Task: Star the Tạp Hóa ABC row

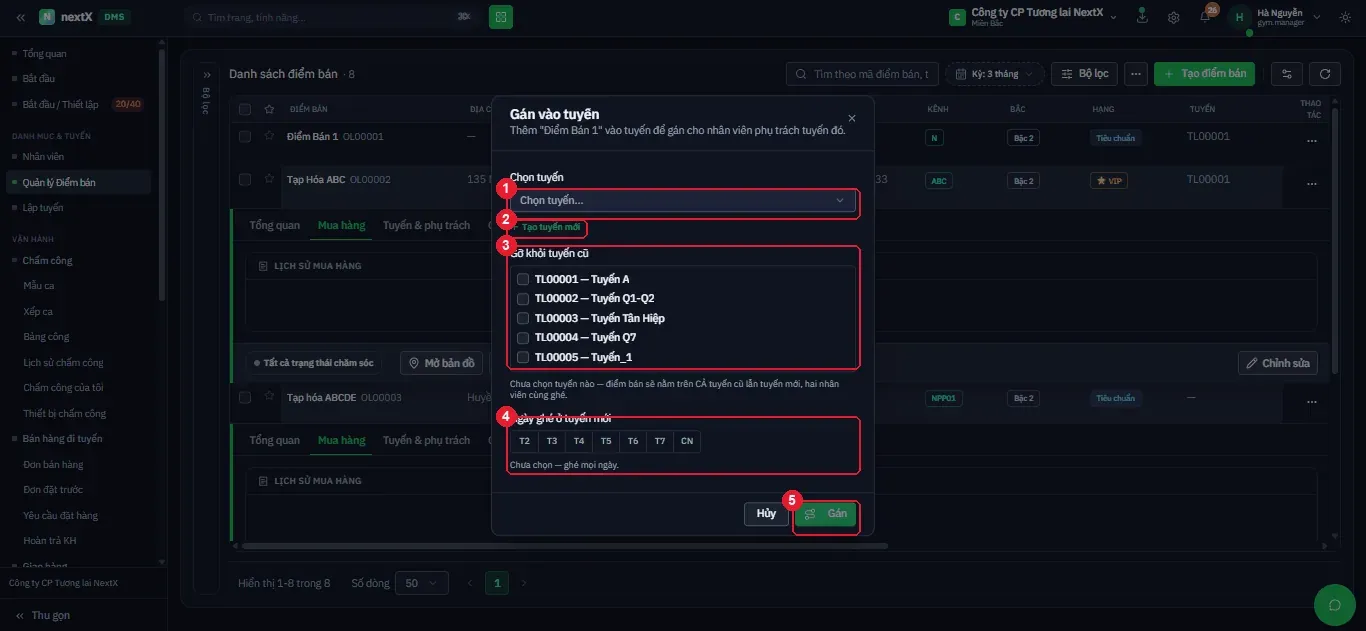Action: coord(268,179)
